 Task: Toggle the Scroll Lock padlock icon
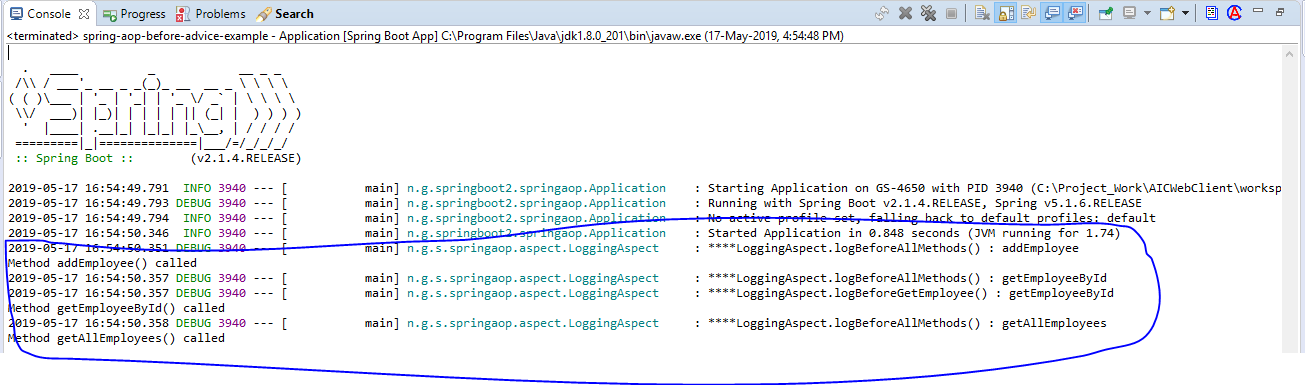[x=1005, y=13]
